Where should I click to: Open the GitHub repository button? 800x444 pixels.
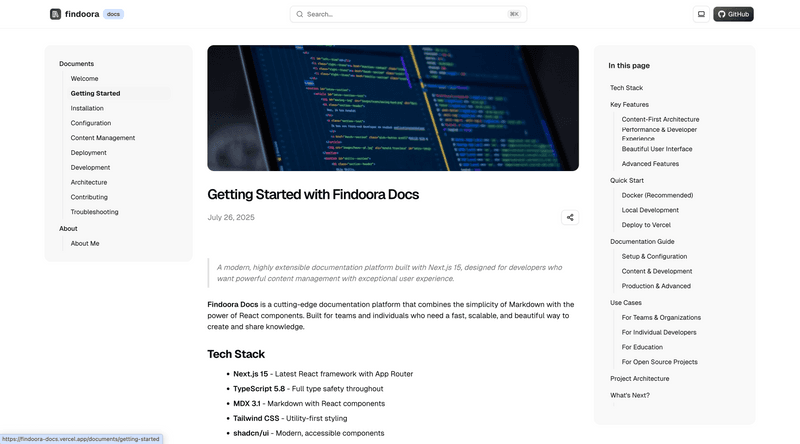(733, 14)
